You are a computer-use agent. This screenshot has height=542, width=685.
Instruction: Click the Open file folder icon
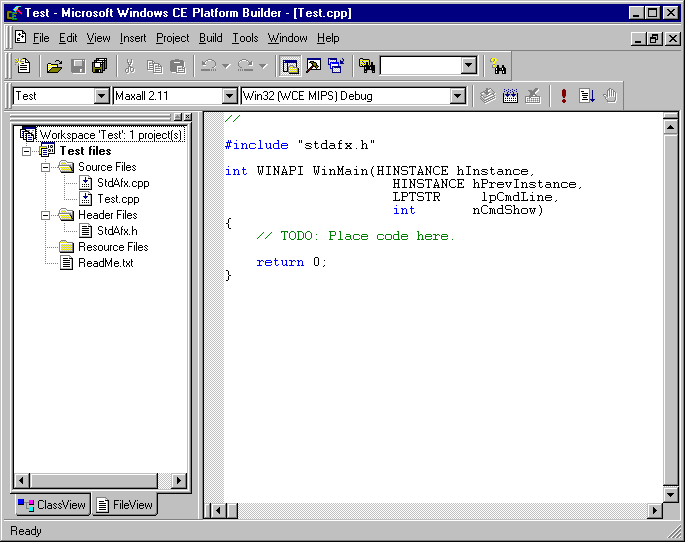tap(55, 66)
